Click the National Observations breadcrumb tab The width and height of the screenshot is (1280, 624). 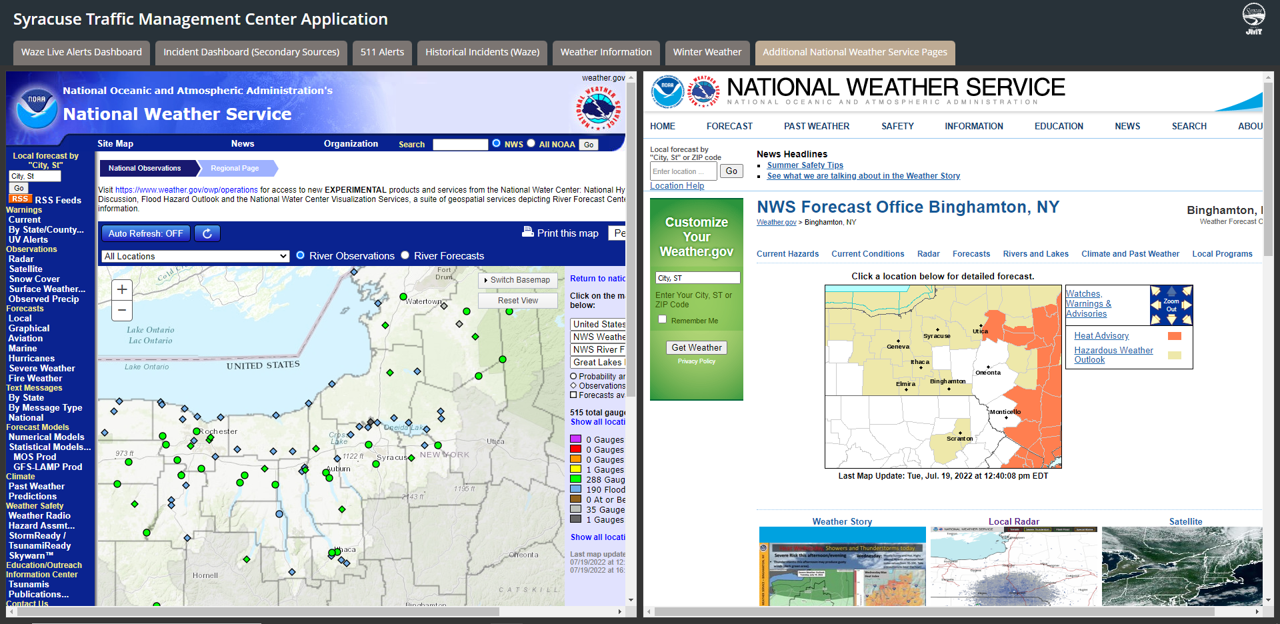coord(146,168)
